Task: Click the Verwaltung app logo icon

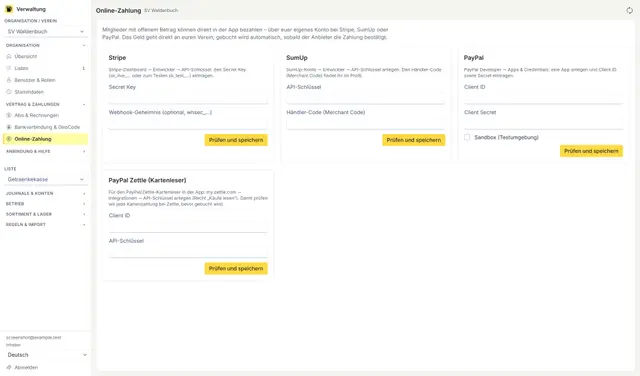Action: pos(9,9)
